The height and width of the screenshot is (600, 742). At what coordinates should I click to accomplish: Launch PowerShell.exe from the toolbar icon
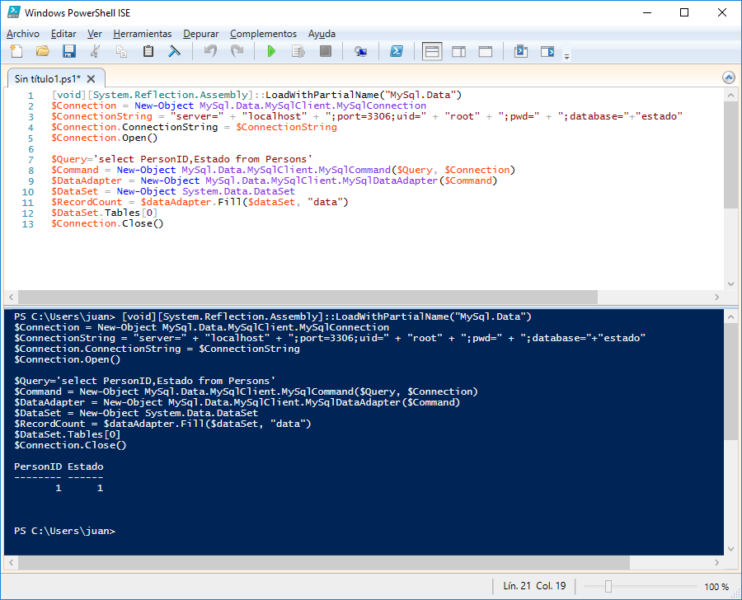click(x=396, y=51)
